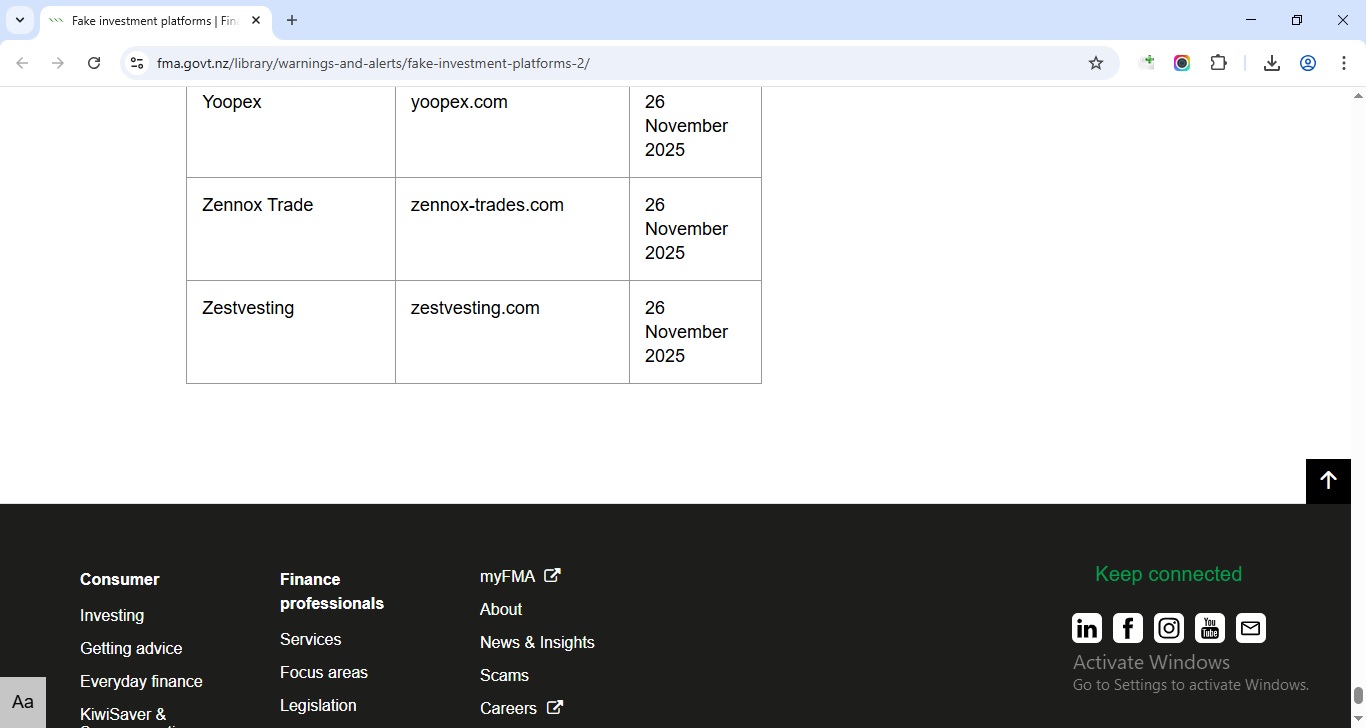Toggle the Aa text accessibility button
The height and width of the screenshot is (728, 1366).
pyautogui.click(x=23, y=702)
